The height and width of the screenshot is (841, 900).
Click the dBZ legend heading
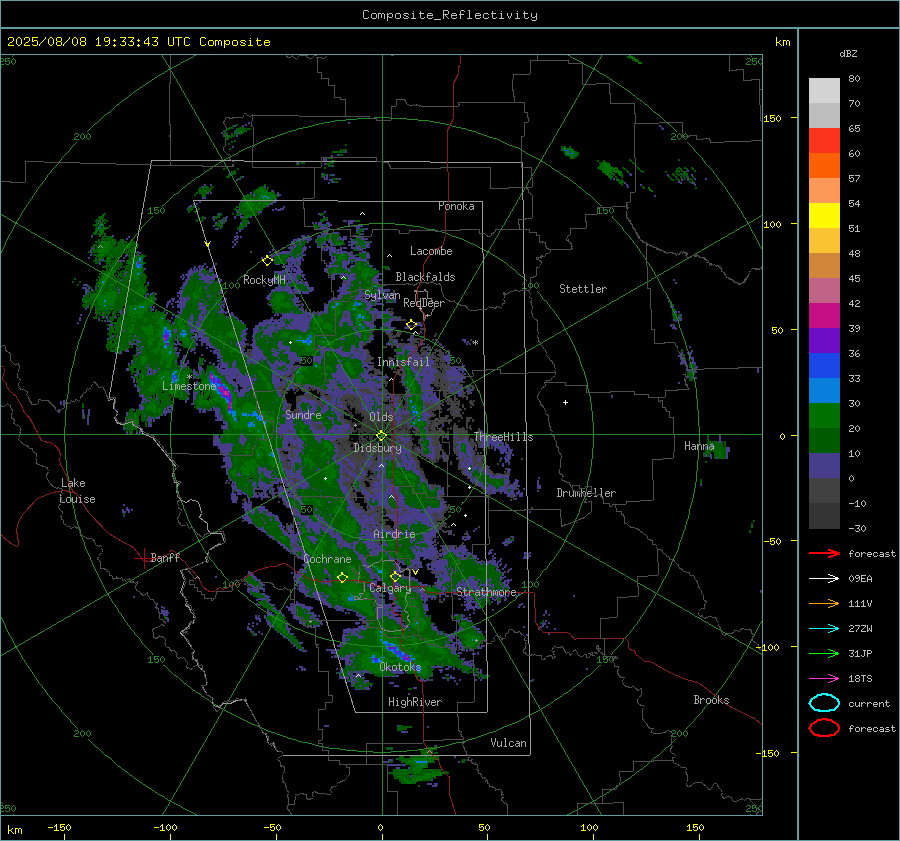[x=848, y=53]
